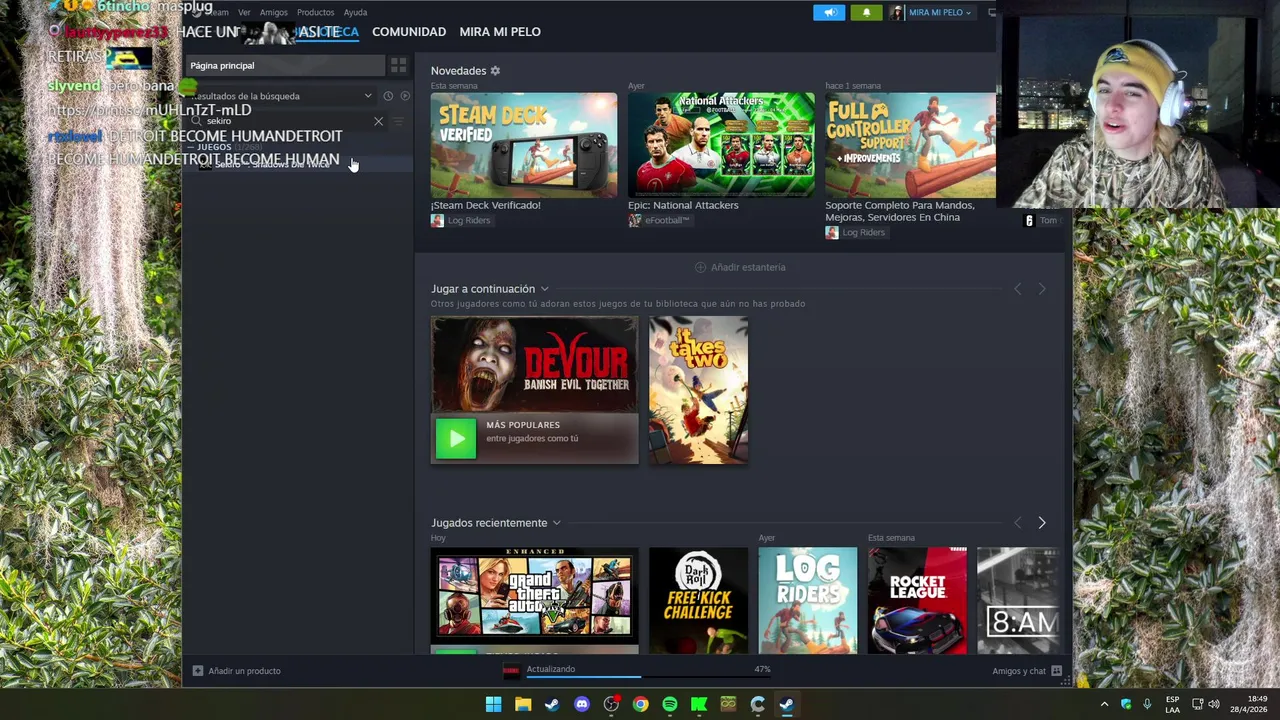Open the Log Riders recent game cover

coord(807,600)
